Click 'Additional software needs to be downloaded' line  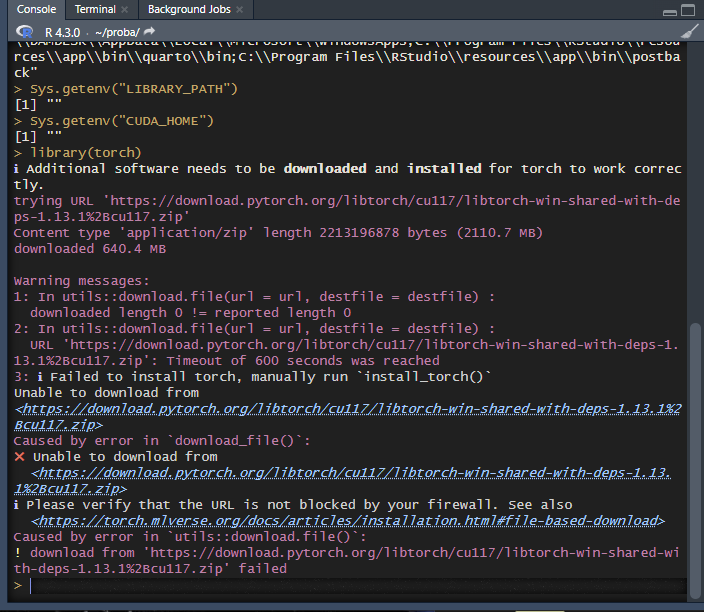tap(348, 176)
